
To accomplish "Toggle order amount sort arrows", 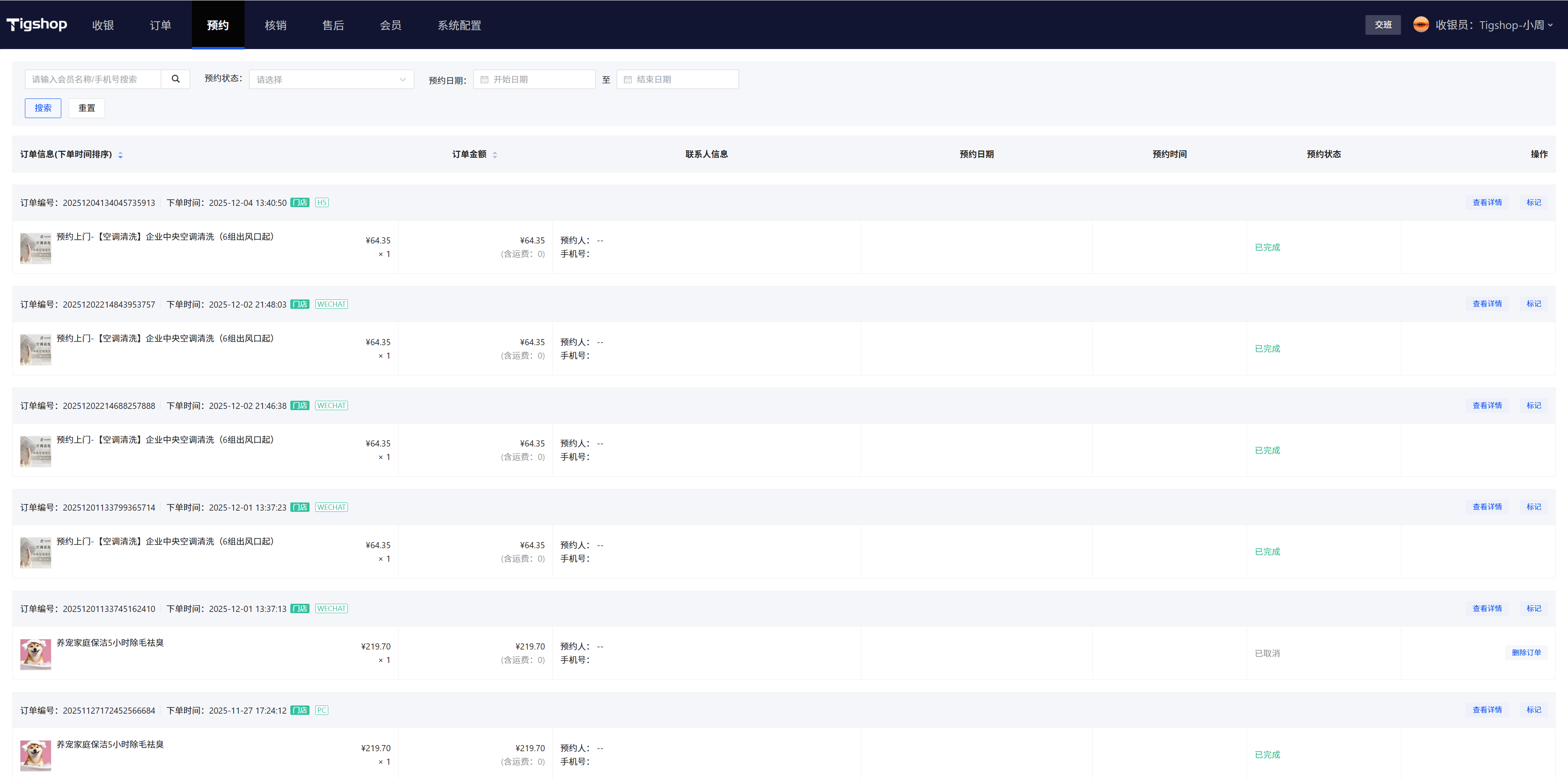I will [495, 155].
